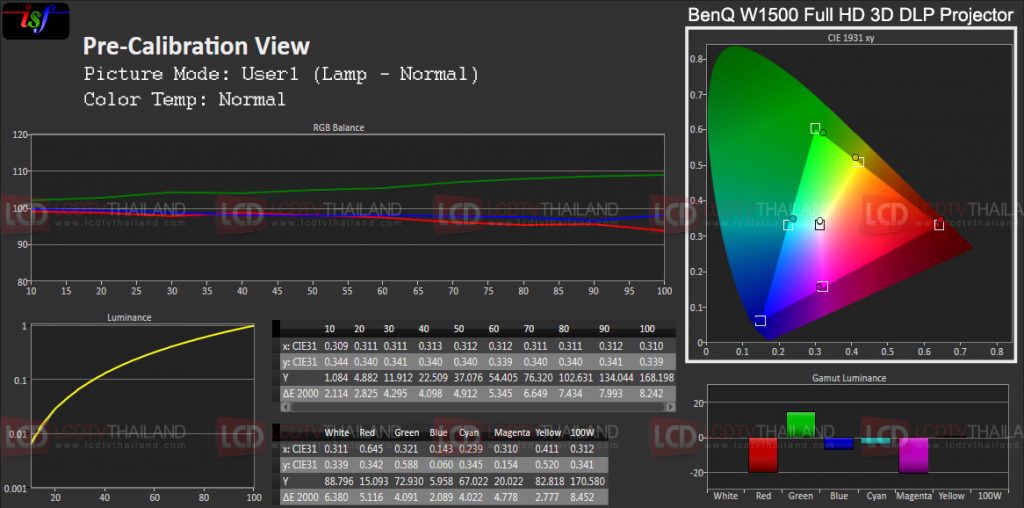Click the 'Yellow' axis label under Gamut Luminance

tap(951, 496)
